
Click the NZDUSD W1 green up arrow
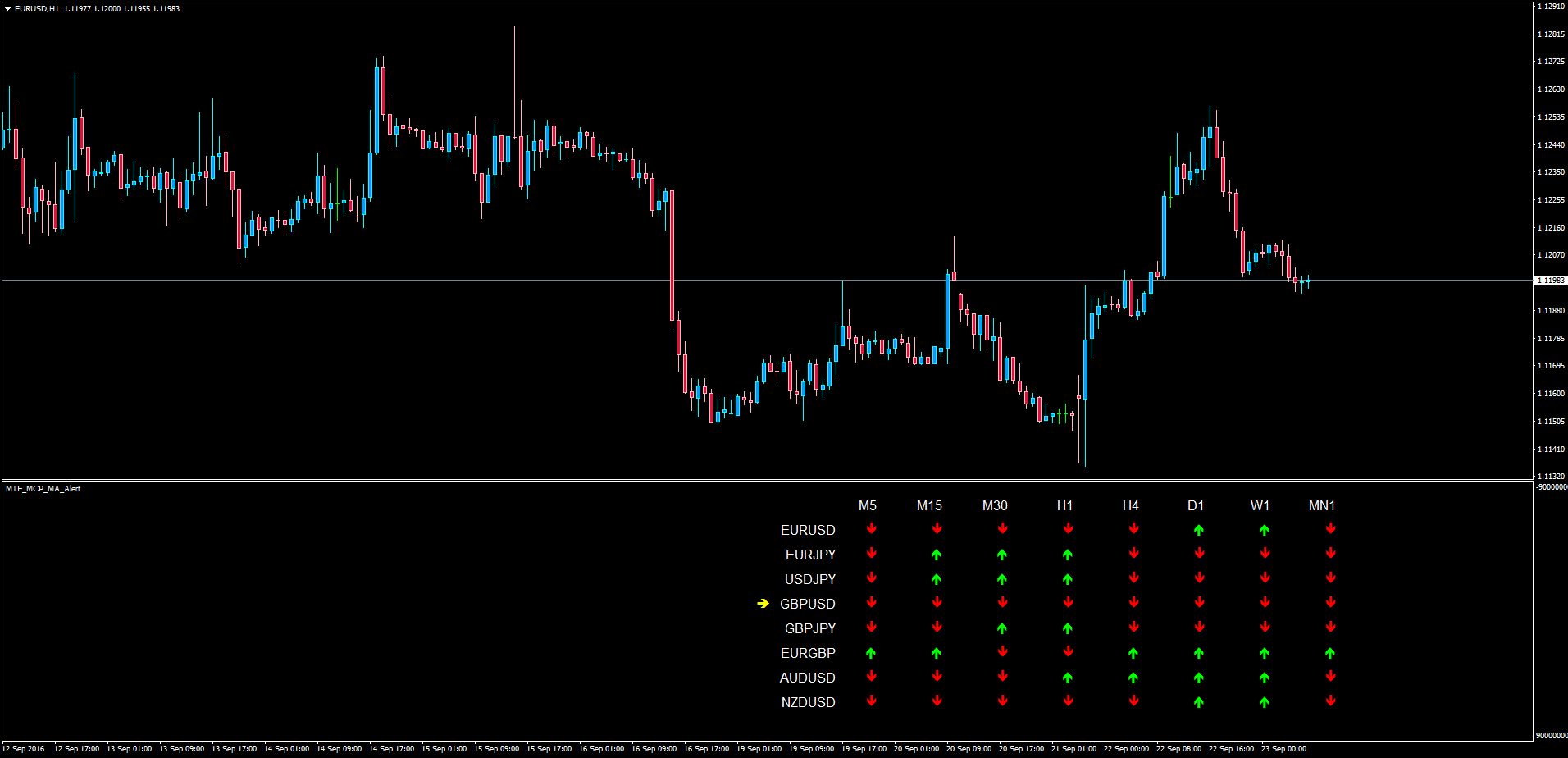[1264, 702]
